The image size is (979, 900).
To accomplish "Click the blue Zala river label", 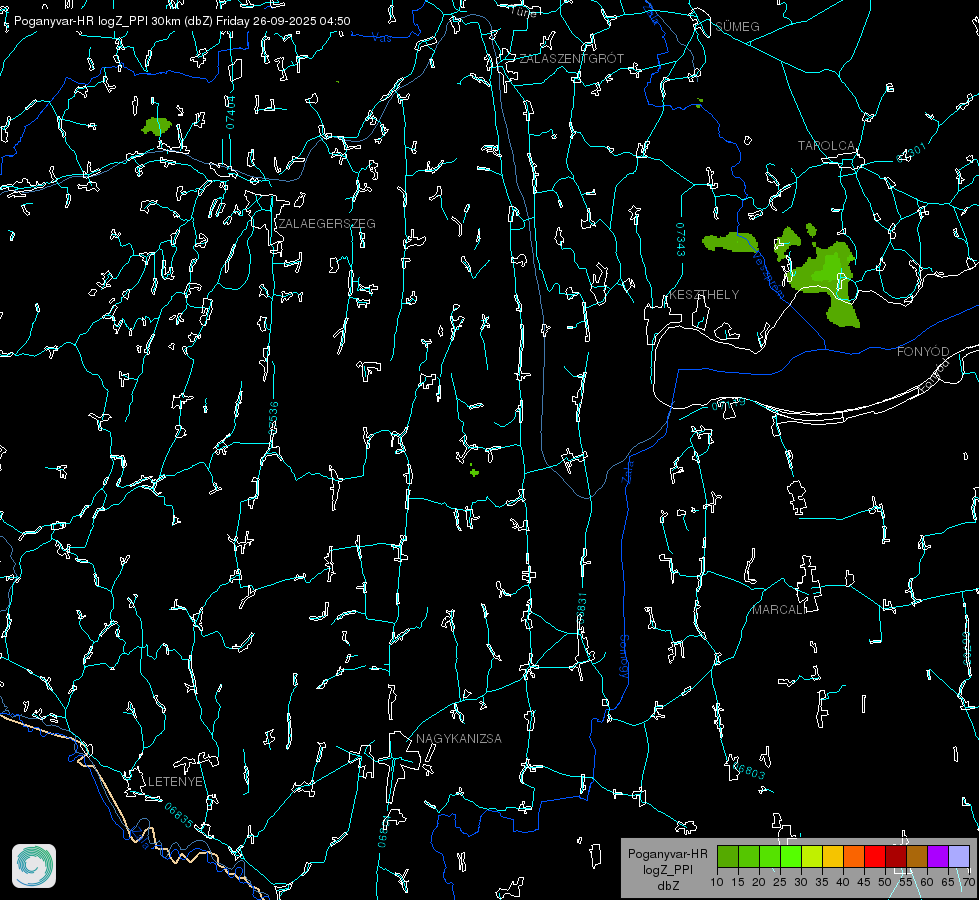I will 628,470.
